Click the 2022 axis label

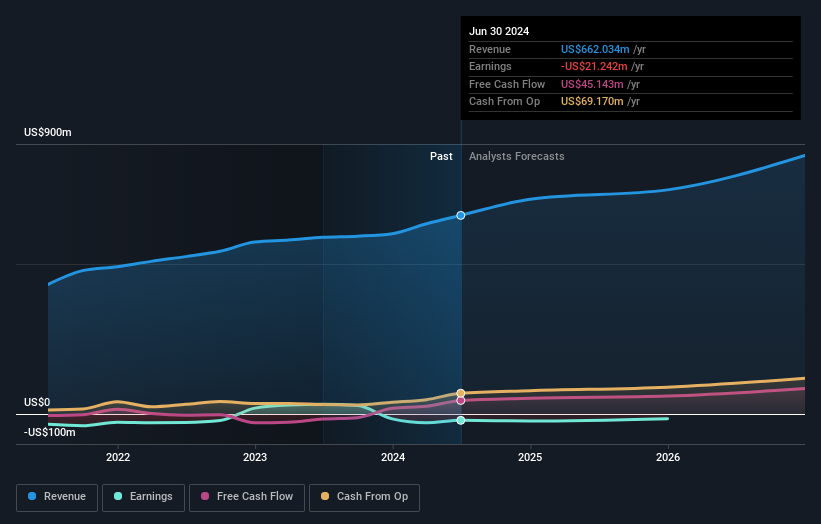(118, 458)
